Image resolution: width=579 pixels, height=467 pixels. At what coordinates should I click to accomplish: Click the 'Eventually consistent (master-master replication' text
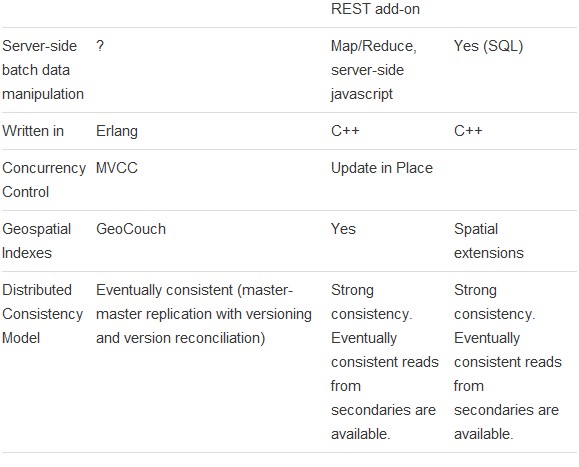[x=204, y=302]
